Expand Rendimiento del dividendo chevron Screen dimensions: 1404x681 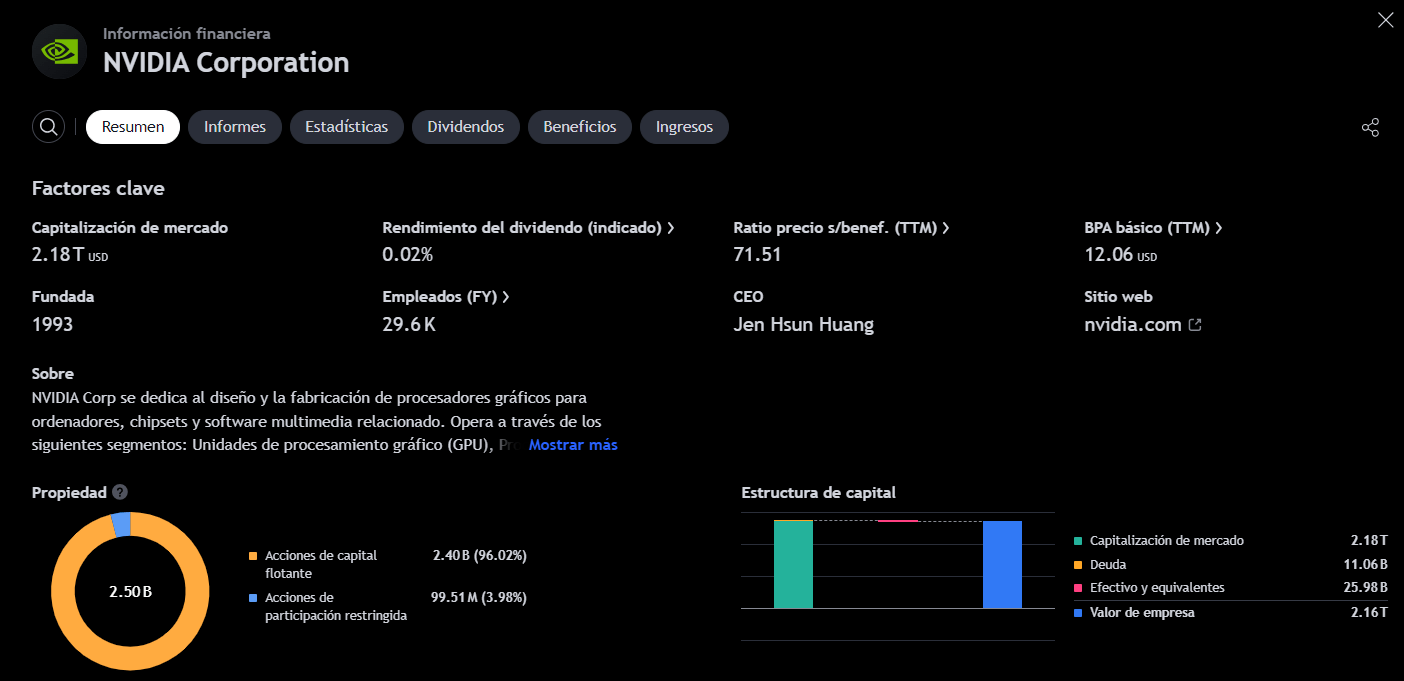pyautogui.click(x=671, y=228)
